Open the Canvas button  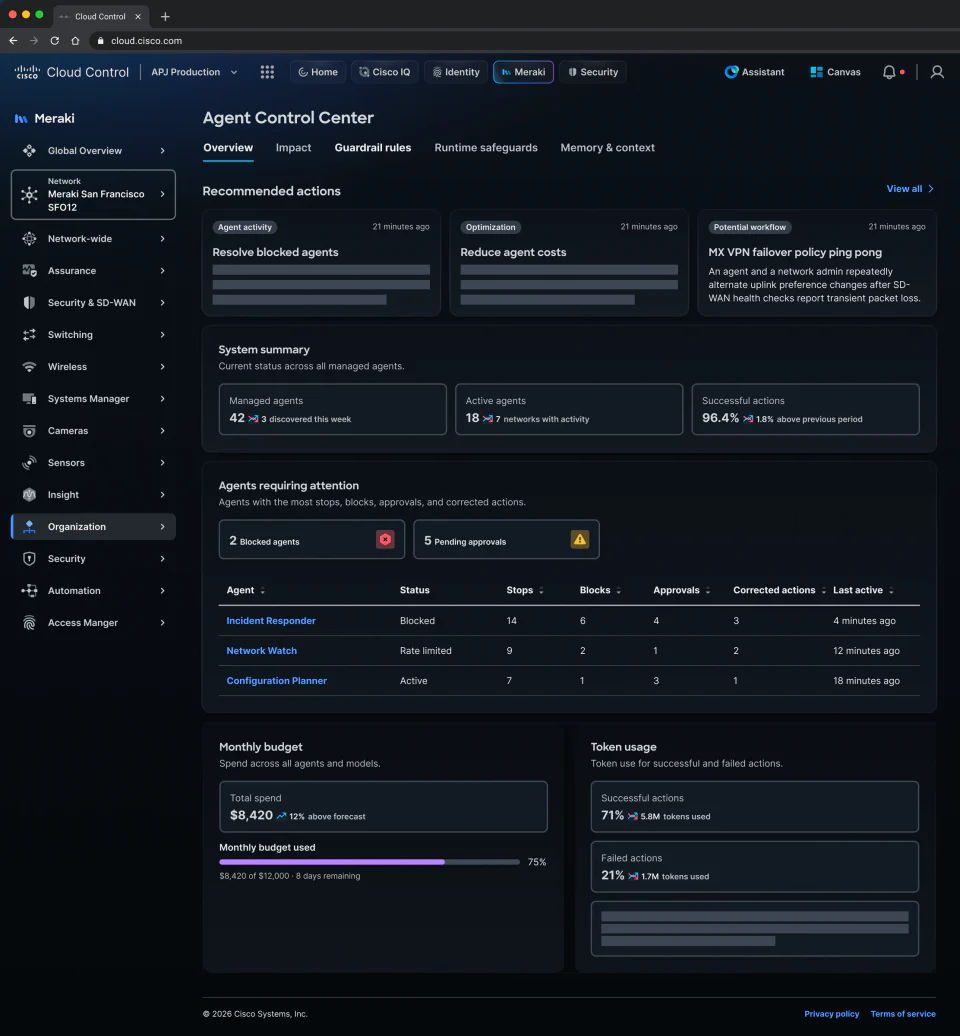[x=835, y=72]
